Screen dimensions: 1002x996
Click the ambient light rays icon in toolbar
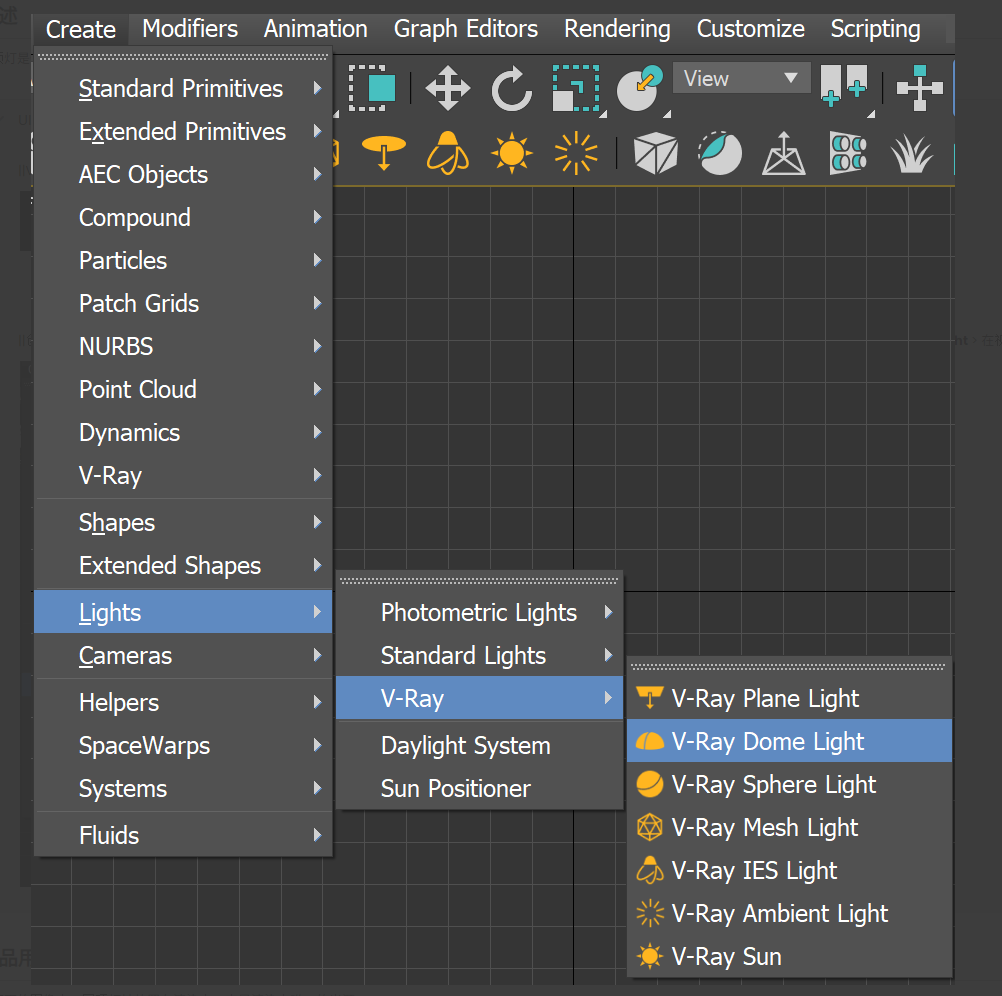click(576, 153)
